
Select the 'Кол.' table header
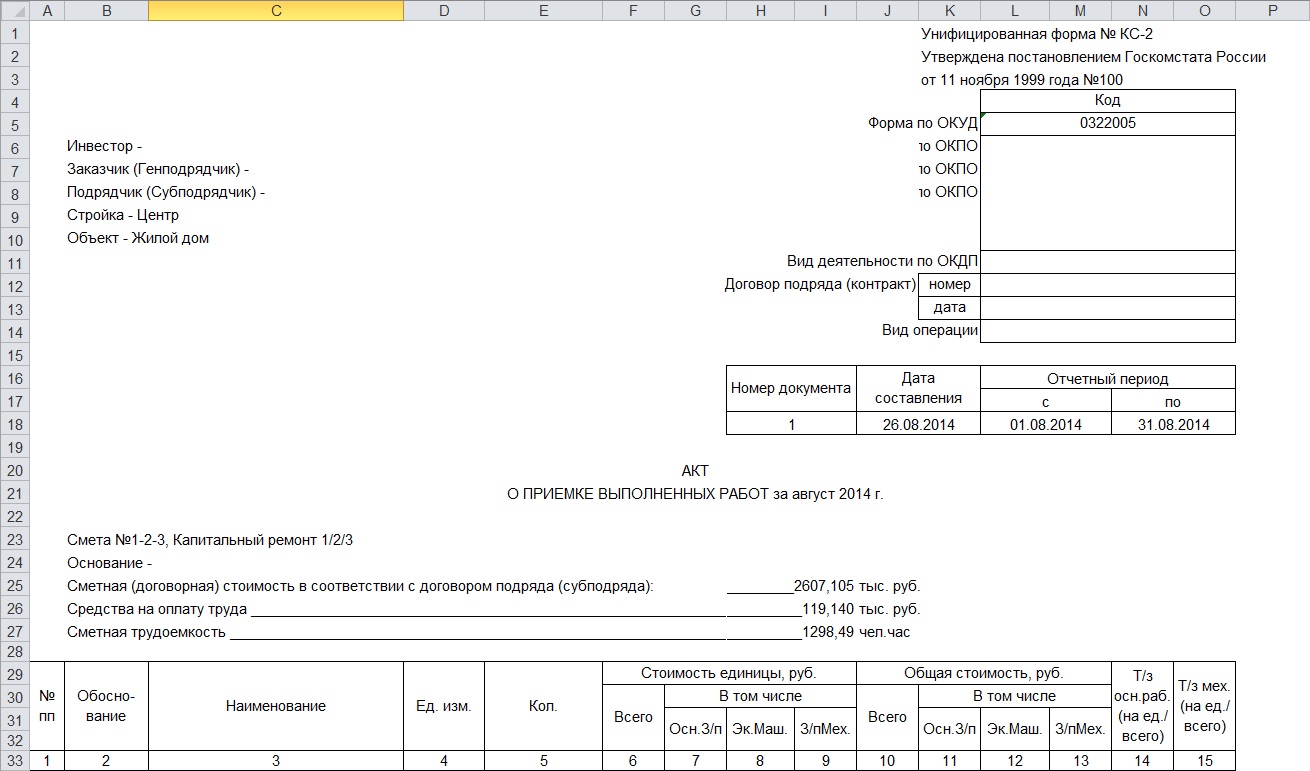543,706
